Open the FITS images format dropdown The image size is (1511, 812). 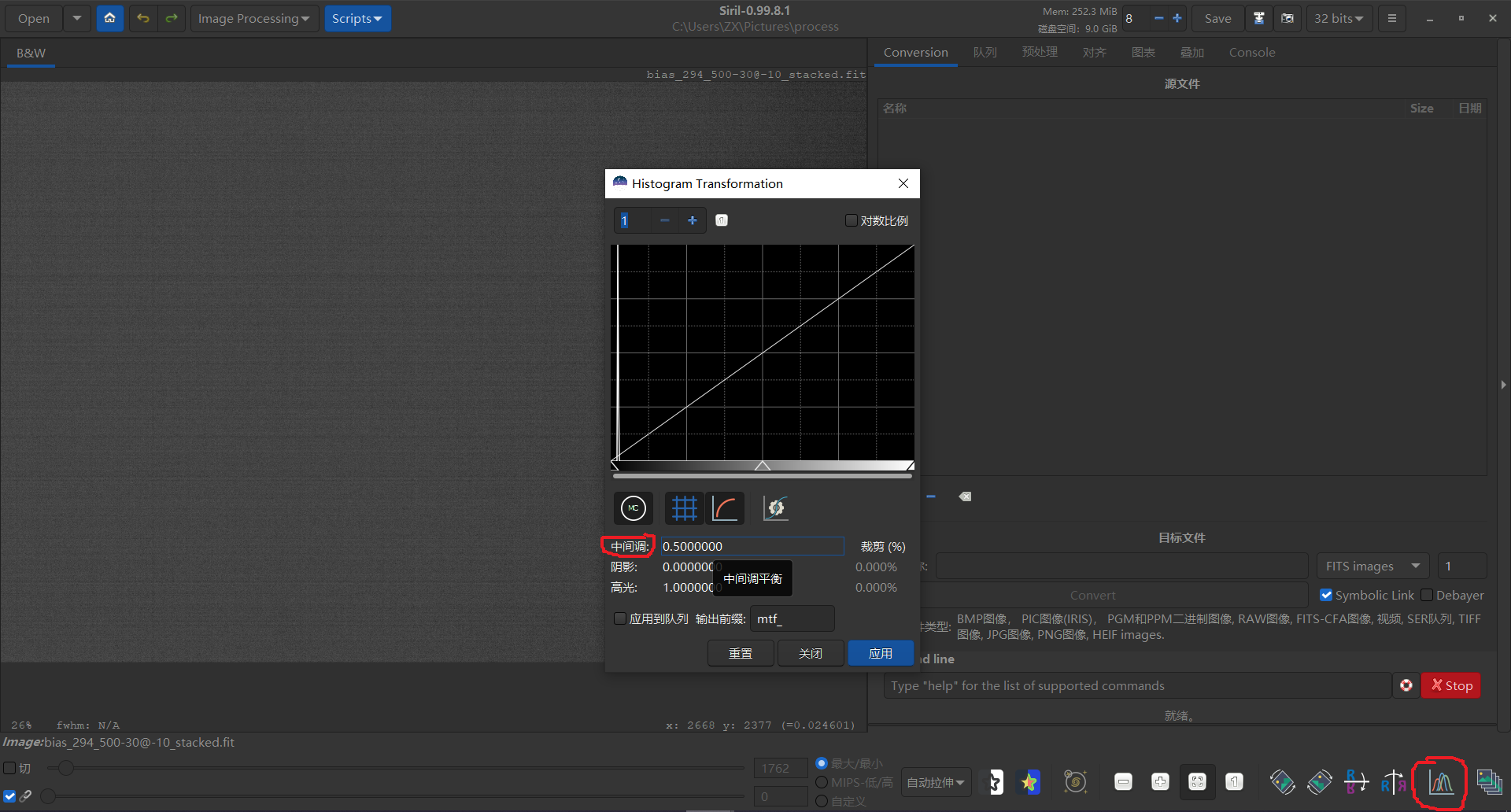[x=1373, y=566]
